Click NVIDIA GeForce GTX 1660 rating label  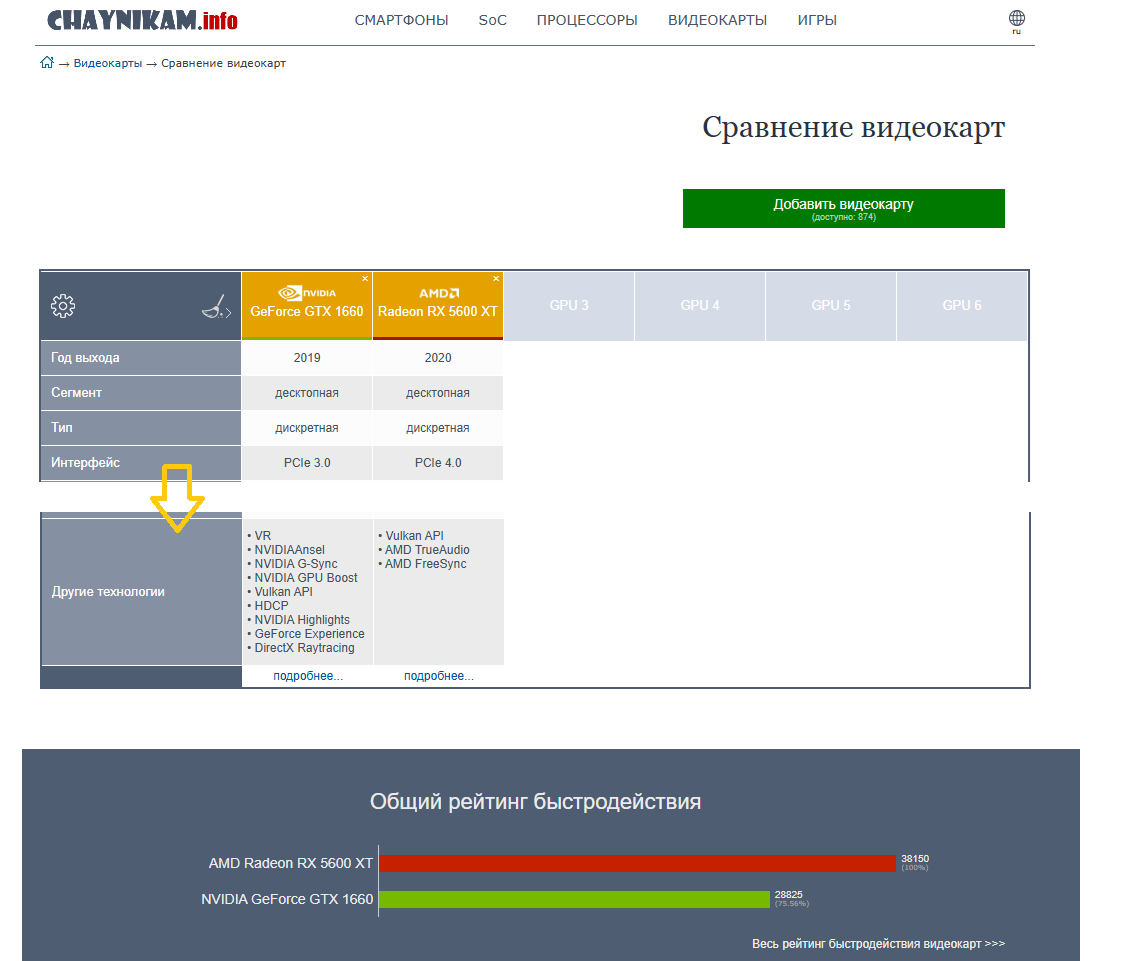(287, 899)
